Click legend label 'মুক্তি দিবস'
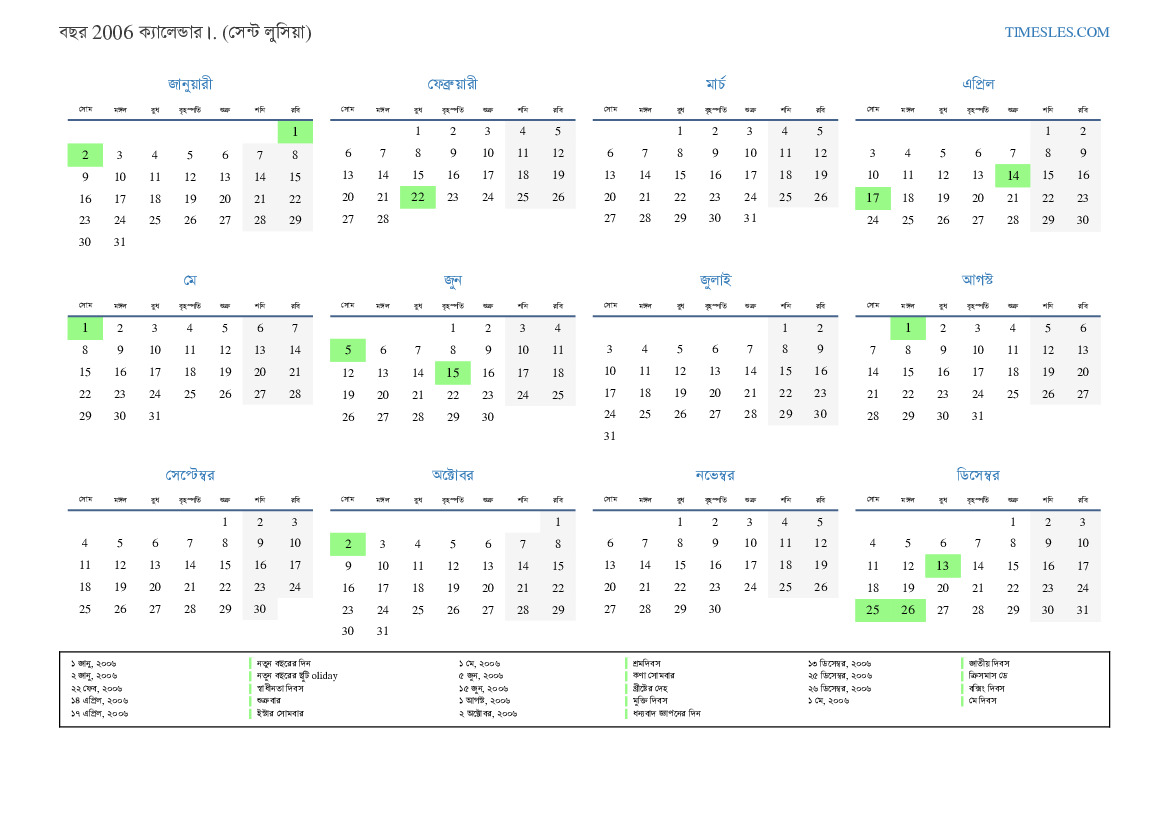This screenshot has width=1169, height=827. point(649,701)
